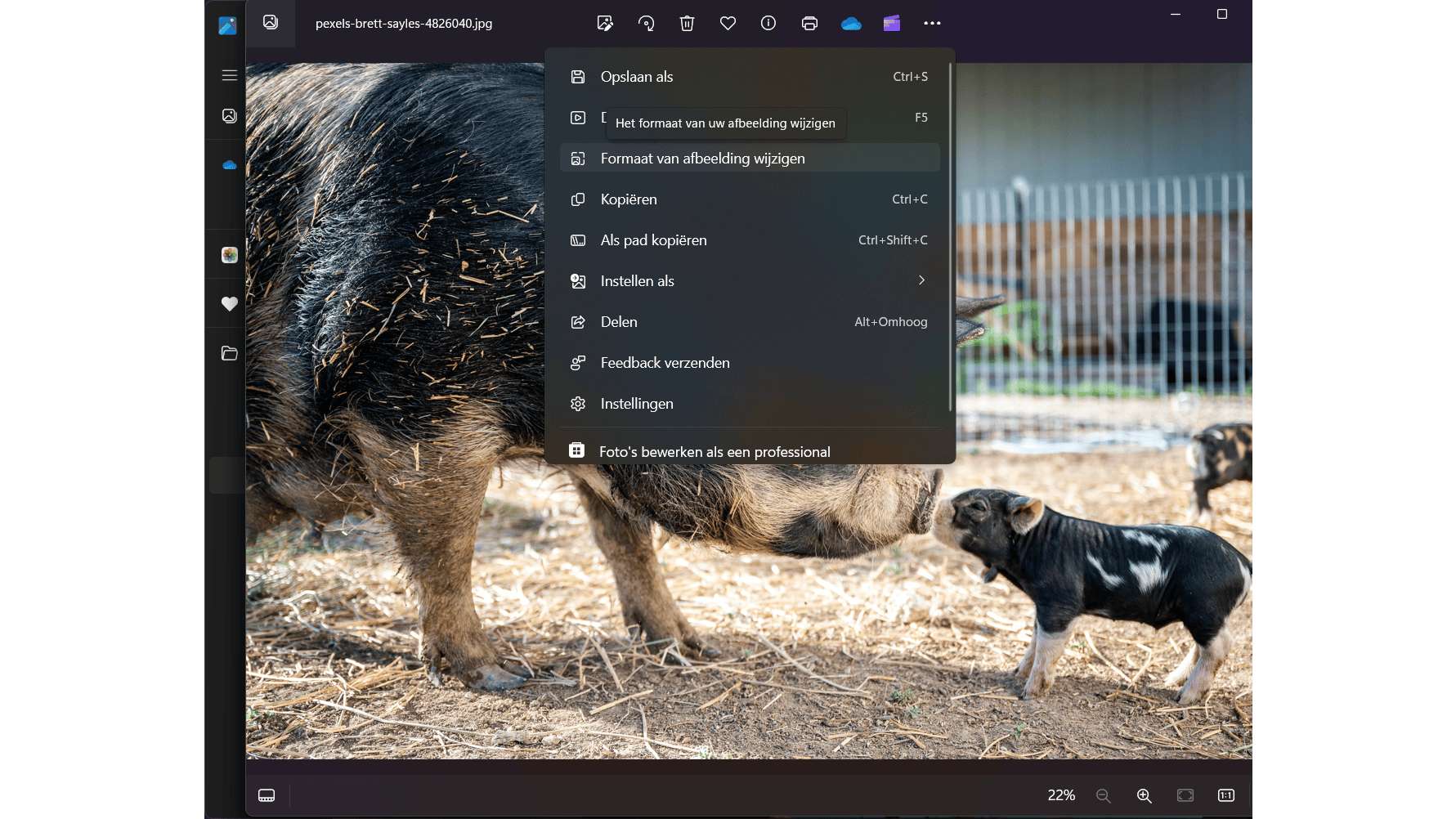The width and height of the screenshot is (1456, 819).
Task: Show file info with the info icon
Action: click(768, 24)
